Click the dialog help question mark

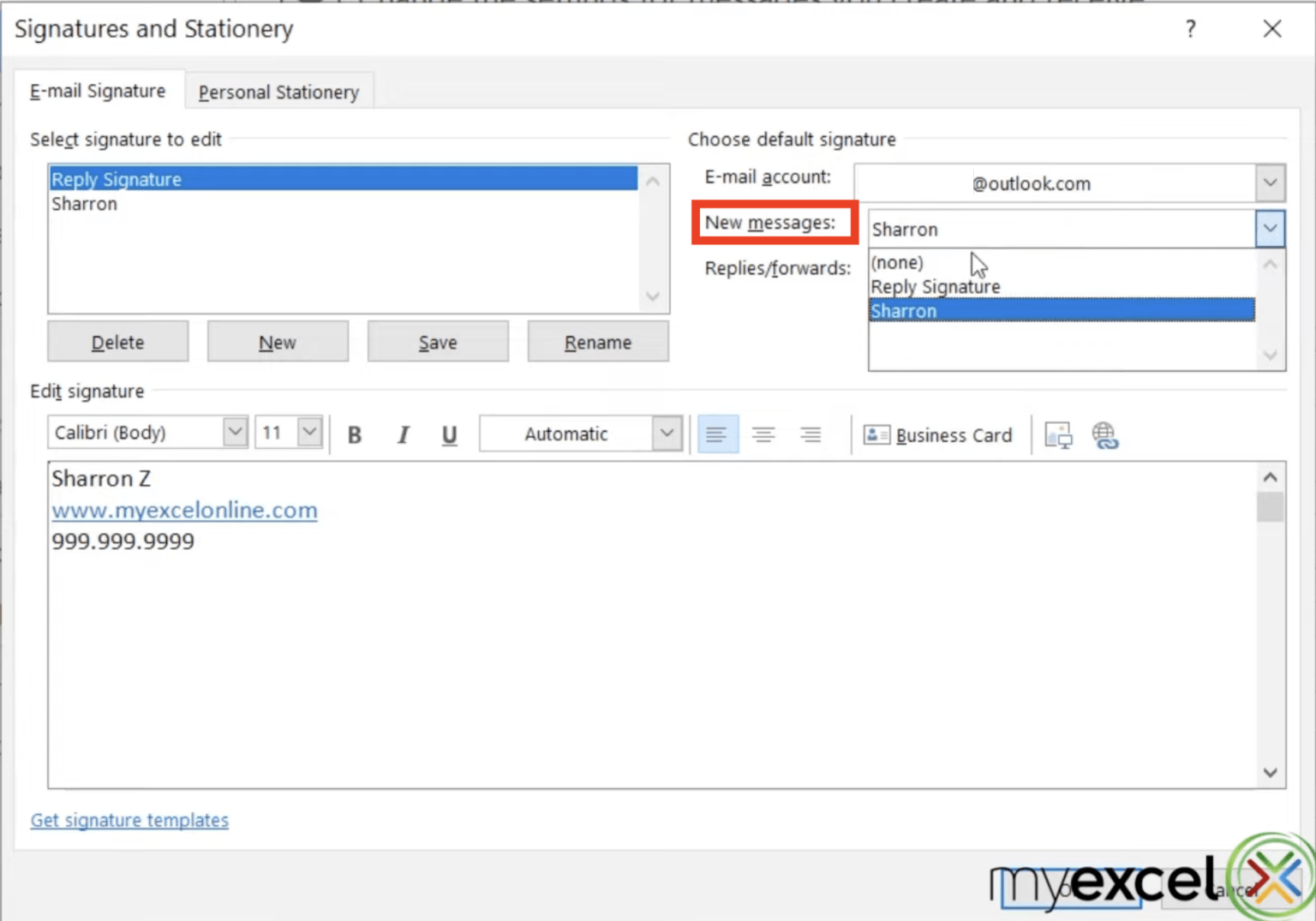pyautogui.click(x=1190, y=28)
